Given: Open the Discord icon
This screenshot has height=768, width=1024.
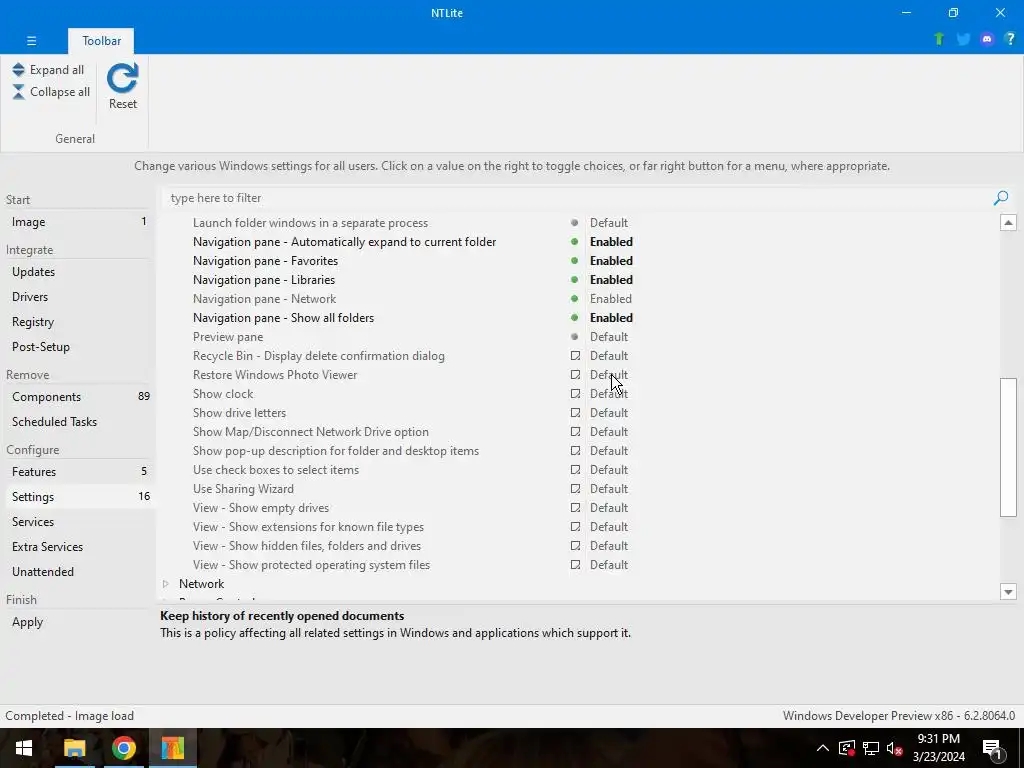Looking at the screenshot, I should pyautogui.click(x=987, y=39).
